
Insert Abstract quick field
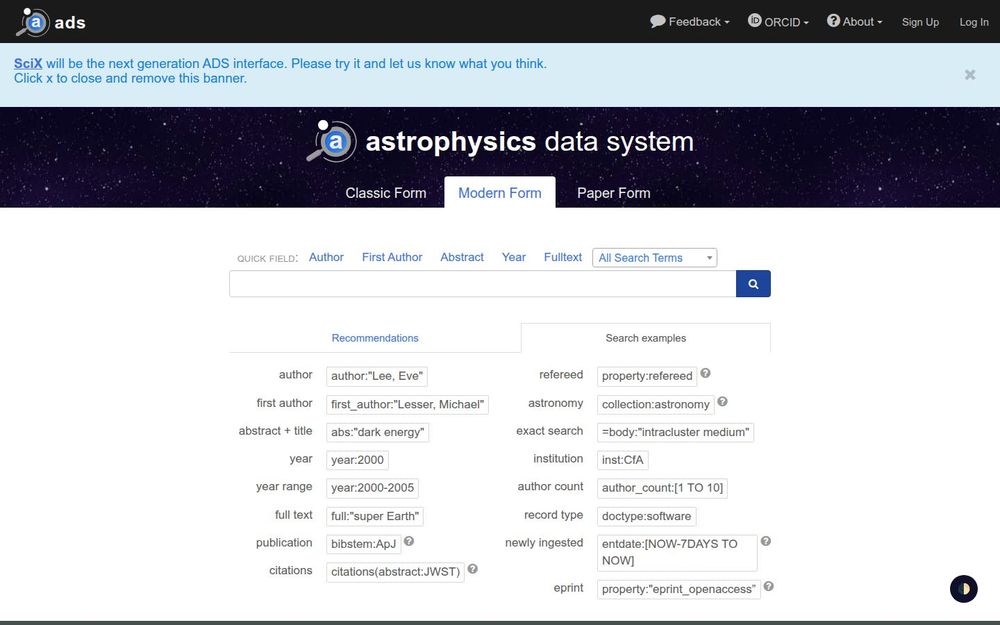point(462,257)
